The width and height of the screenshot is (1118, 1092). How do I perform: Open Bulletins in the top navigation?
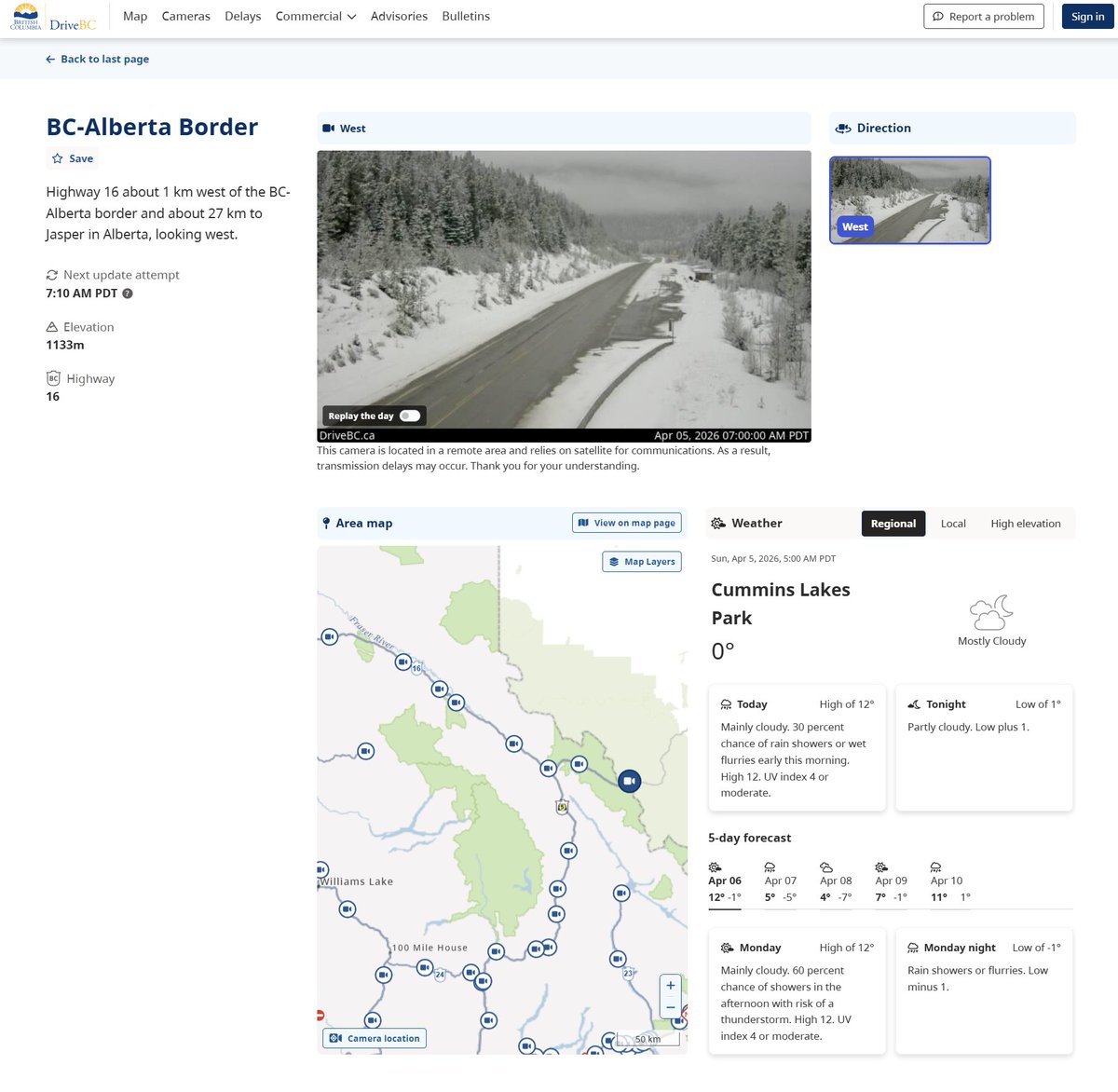[x=466, y=16]
